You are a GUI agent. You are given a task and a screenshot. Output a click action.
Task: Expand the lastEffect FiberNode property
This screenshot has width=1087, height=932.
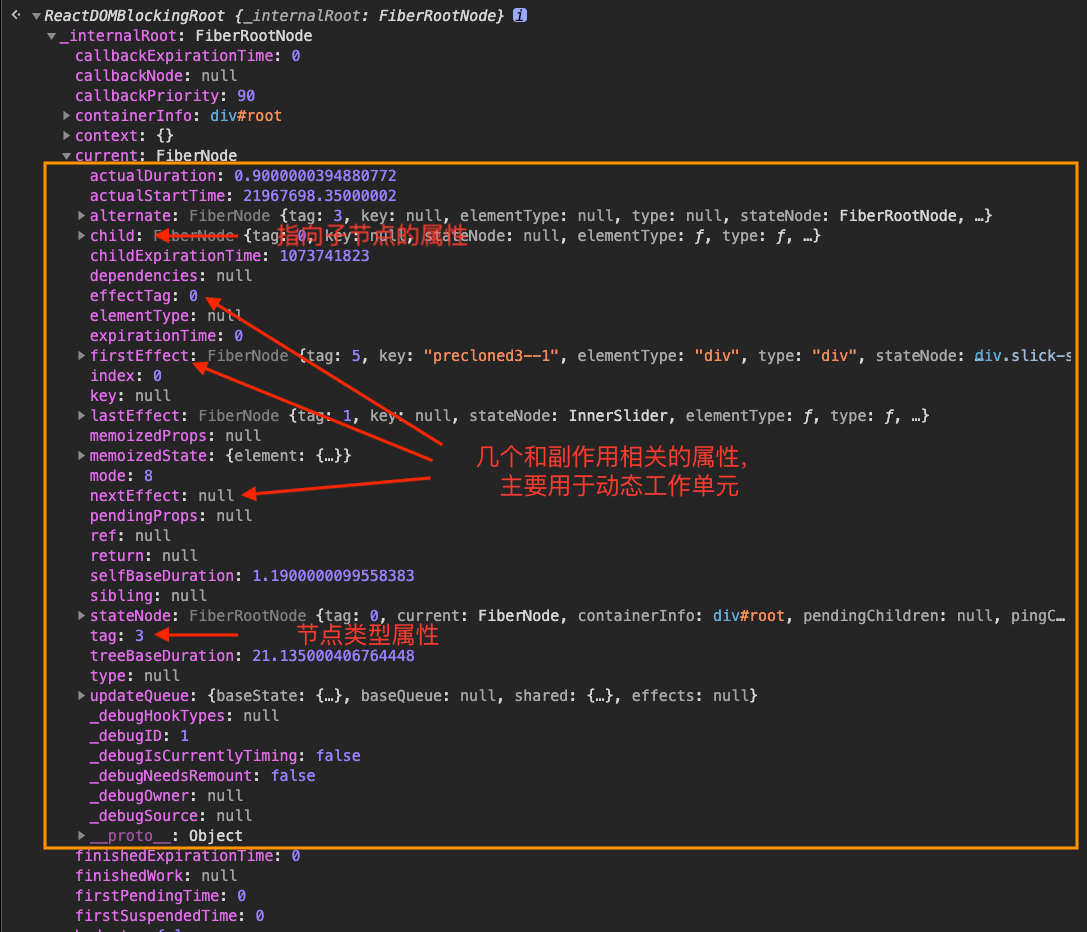point(81,416)
